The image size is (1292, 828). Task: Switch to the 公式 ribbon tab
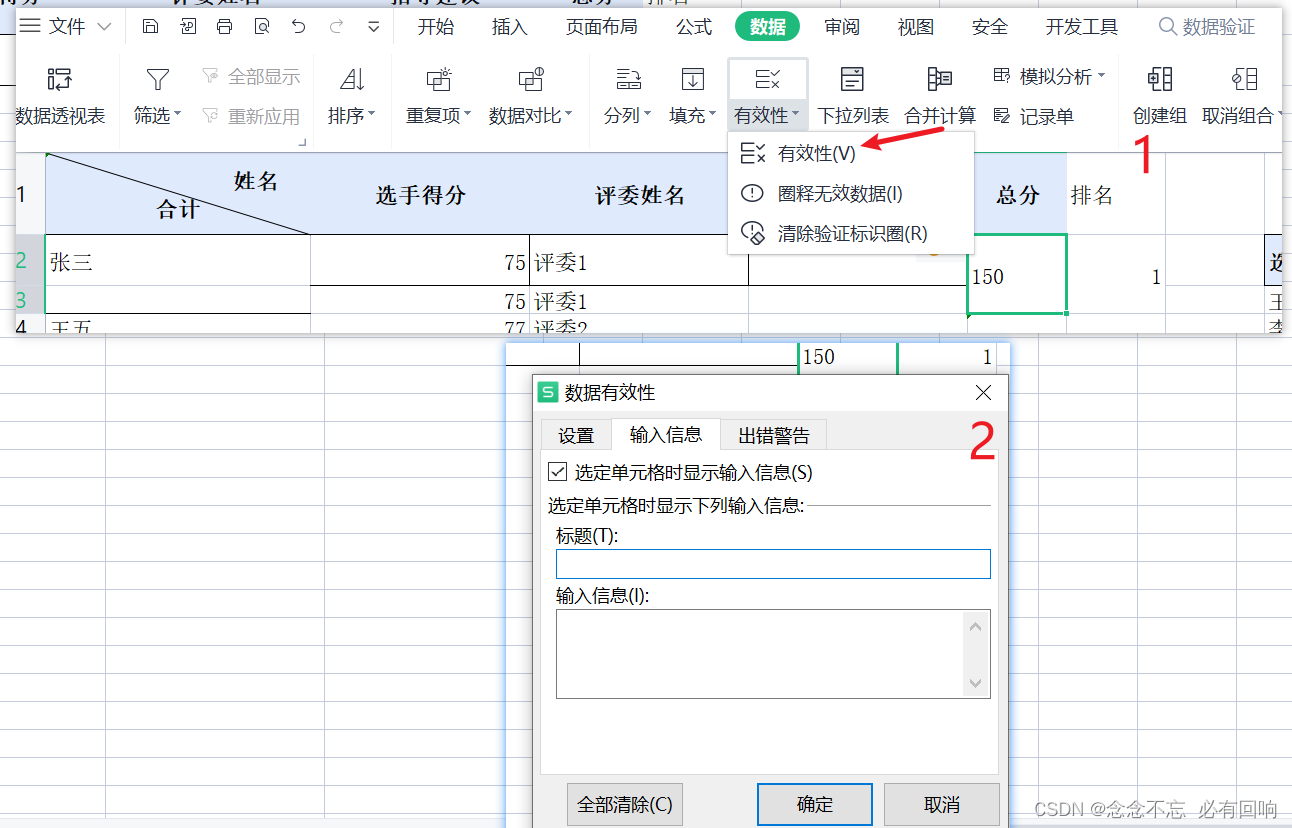(694, 27)
